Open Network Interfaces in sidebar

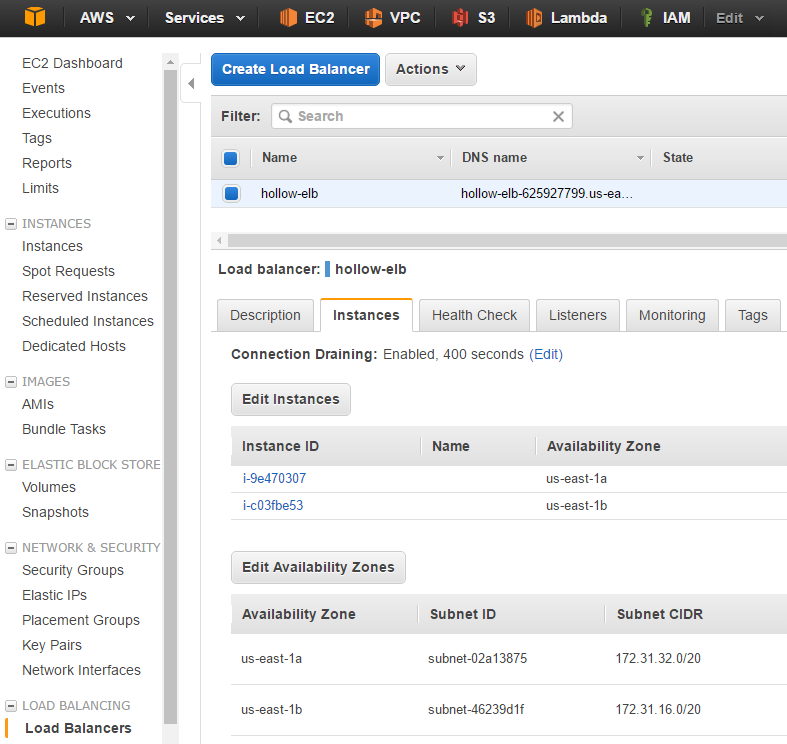(x=81, y=671)
